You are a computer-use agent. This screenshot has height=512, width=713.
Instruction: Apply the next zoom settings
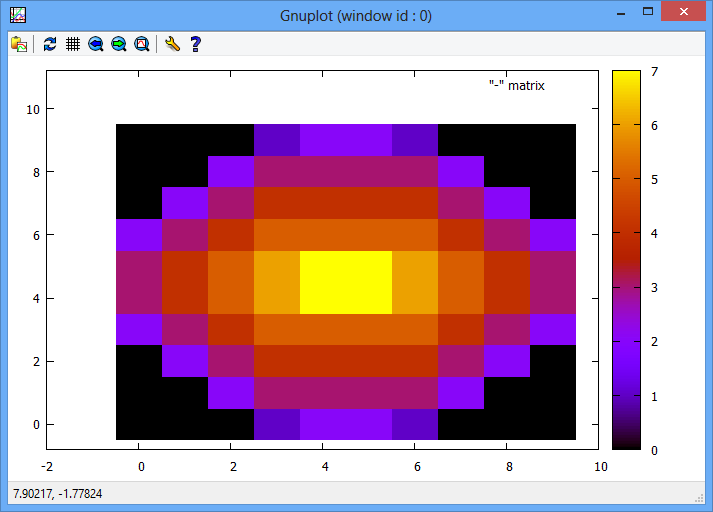pos(119,44)
